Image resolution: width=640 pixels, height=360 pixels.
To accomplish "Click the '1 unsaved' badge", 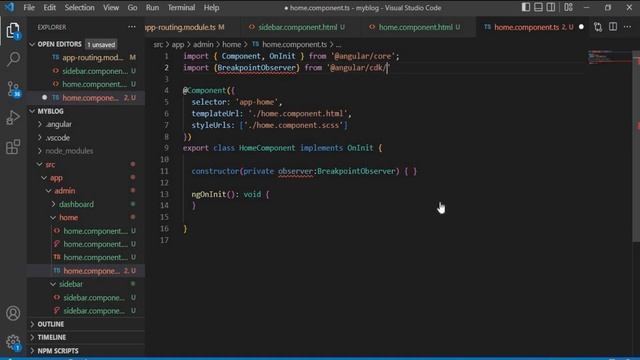I will pyautogui.click(x=101, y=44).
